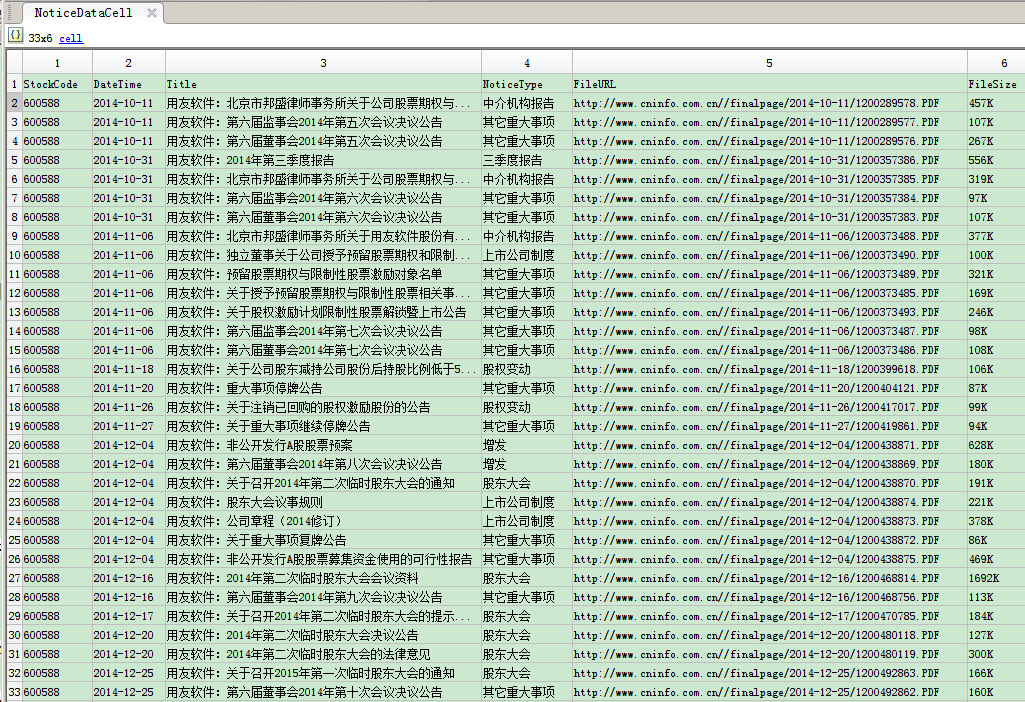Select column header 1
Image resolution: width=1025 pixels, height=702 pixels.
[58, 63]
